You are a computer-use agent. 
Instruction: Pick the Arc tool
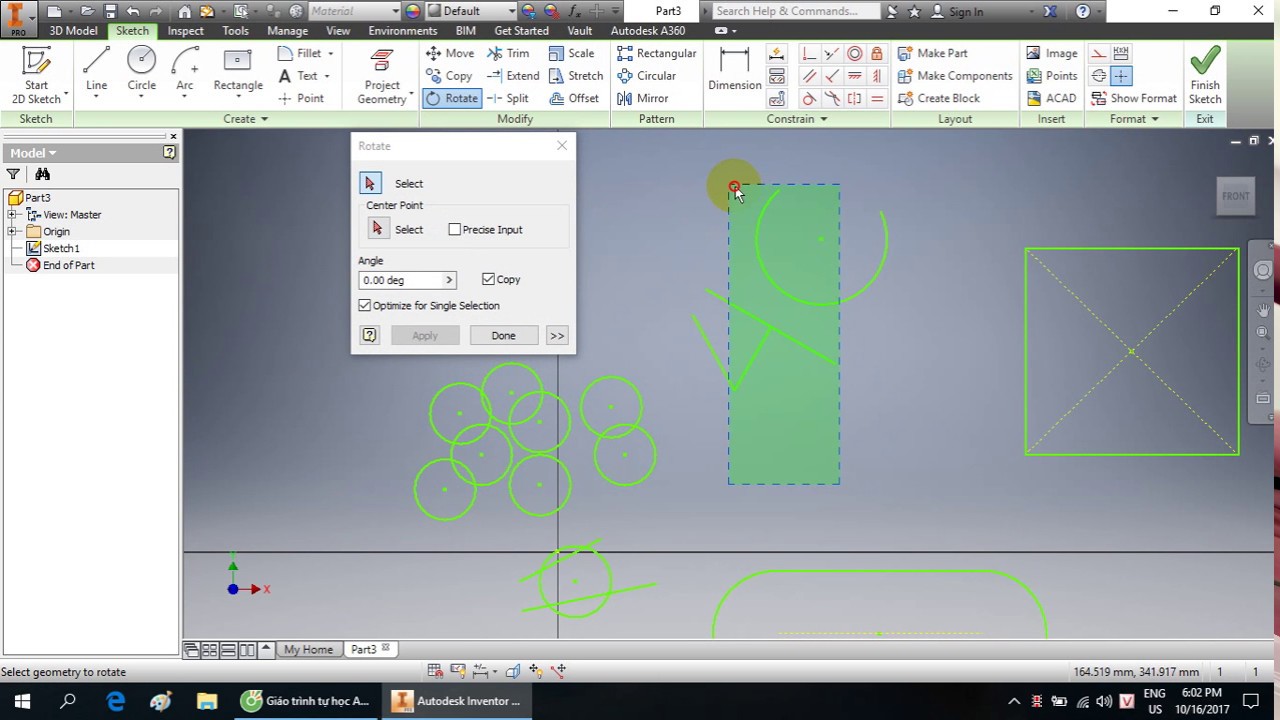(185, 69)
